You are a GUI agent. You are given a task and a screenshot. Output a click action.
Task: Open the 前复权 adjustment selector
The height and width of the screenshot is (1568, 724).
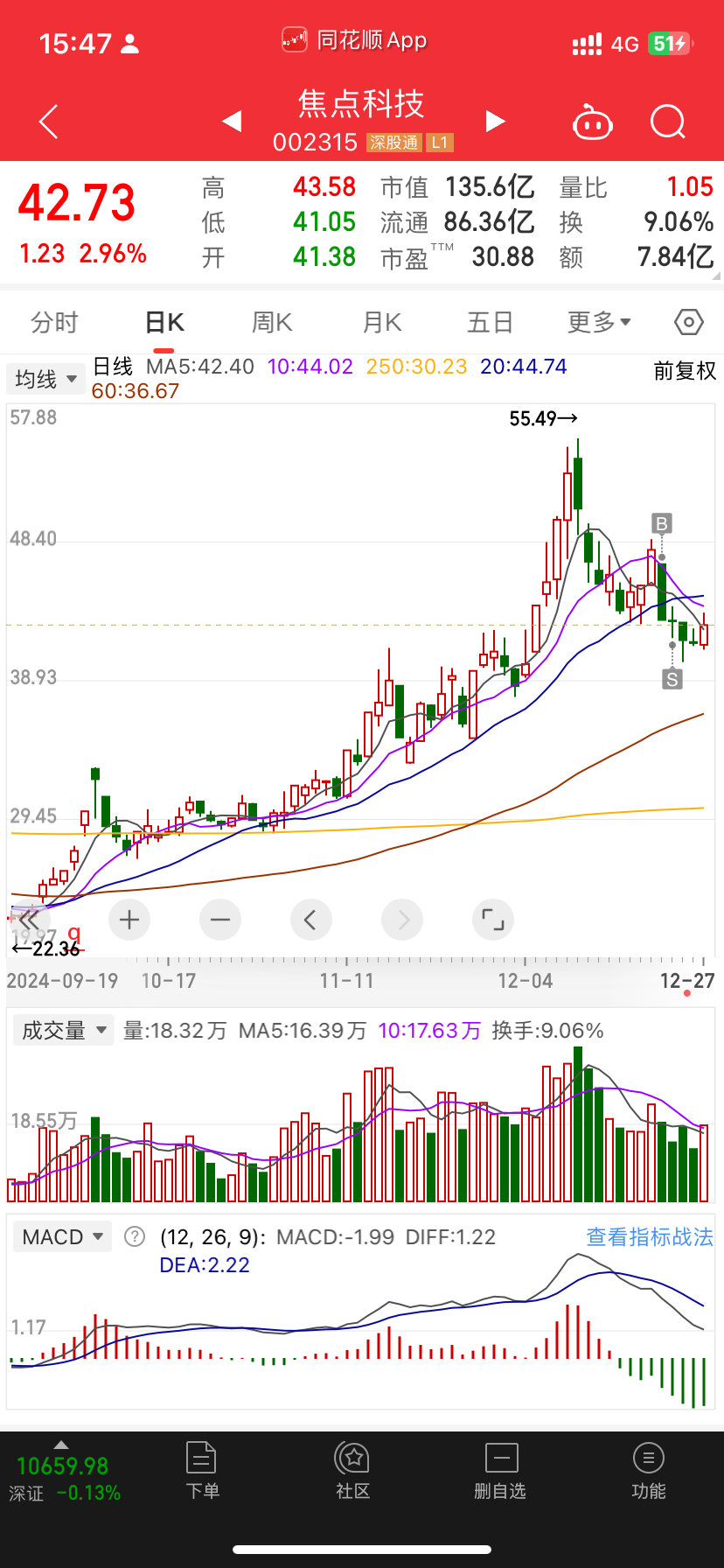pyautogui.click(x=685, y=371)
